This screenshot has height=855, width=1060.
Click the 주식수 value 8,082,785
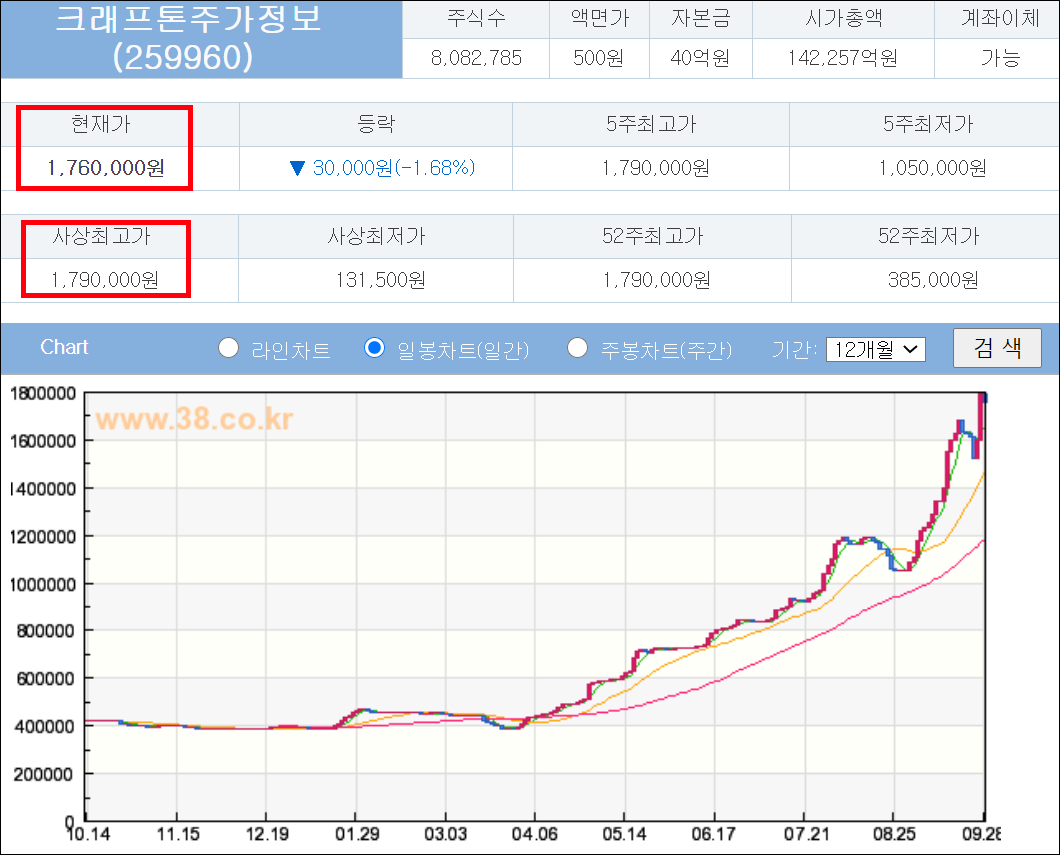(476, 58)
